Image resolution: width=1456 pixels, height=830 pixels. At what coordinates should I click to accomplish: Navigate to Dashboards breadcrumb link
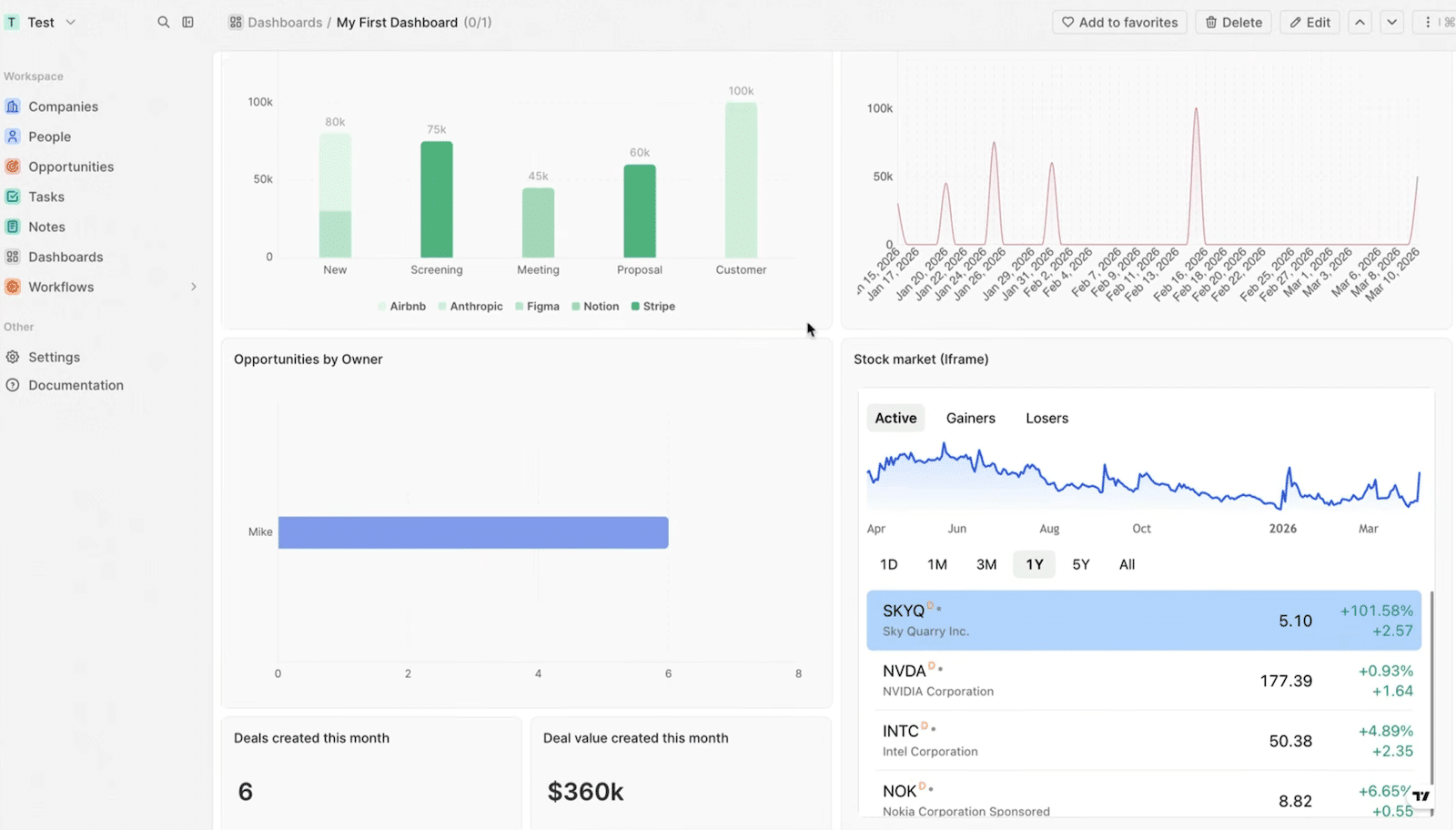(285, 22)
